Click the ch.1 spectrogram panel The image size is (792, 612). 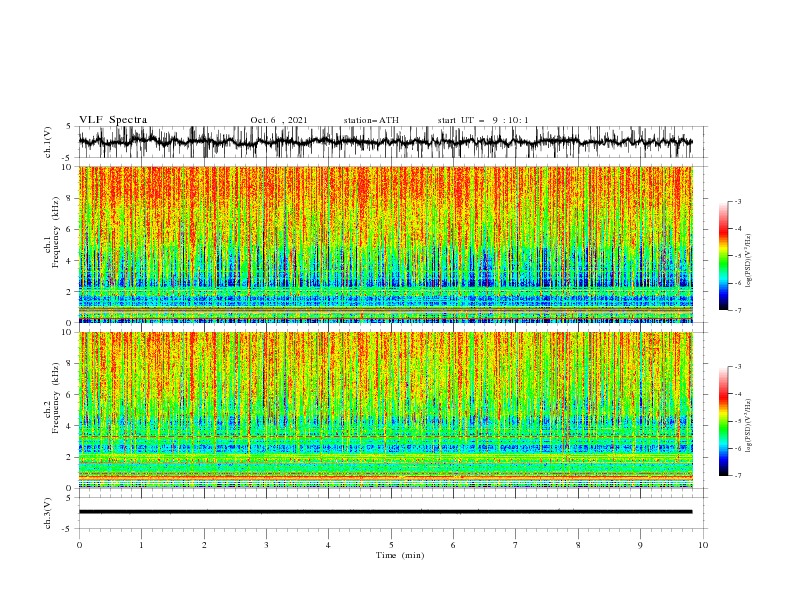coord(386,244)
